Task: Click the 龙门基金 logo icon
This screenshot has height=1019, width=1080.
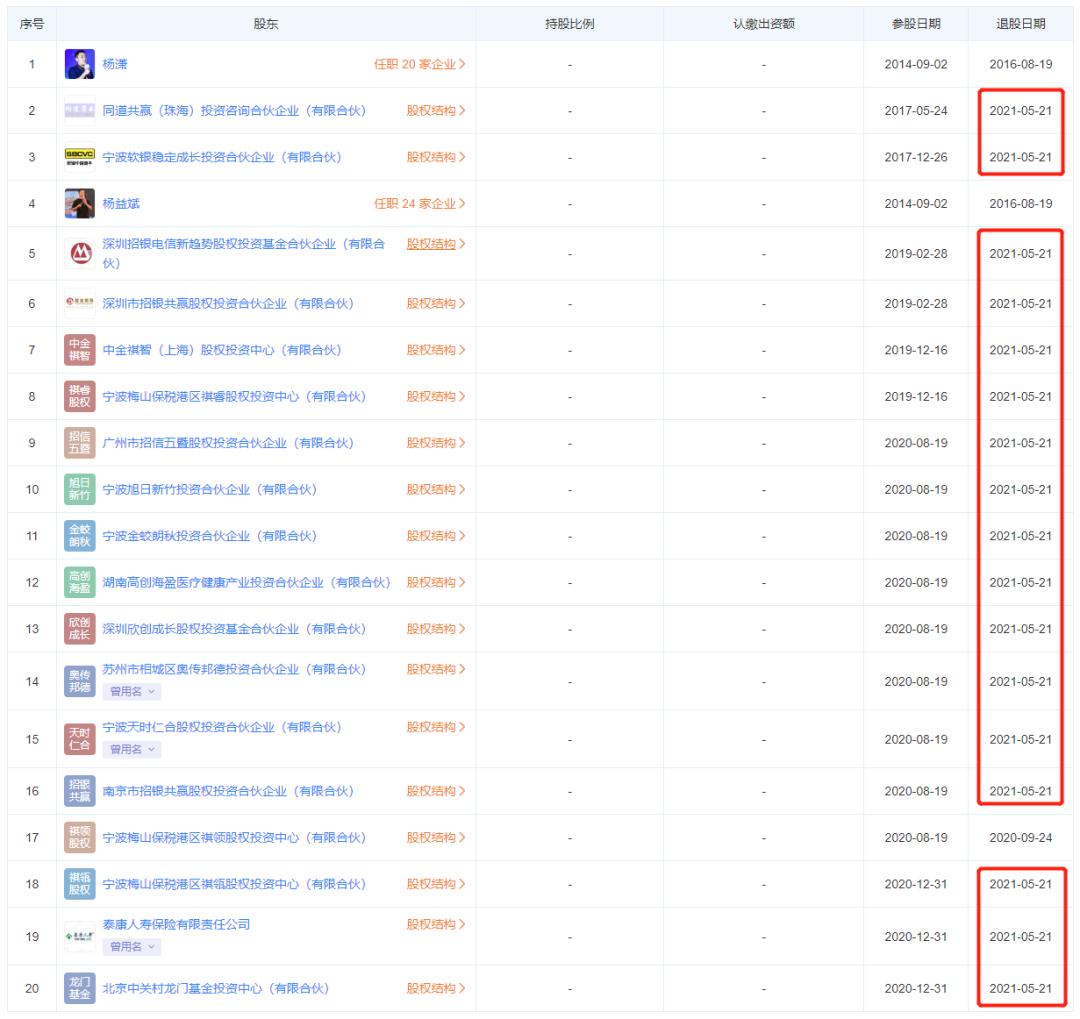Action: click(79, 989)
